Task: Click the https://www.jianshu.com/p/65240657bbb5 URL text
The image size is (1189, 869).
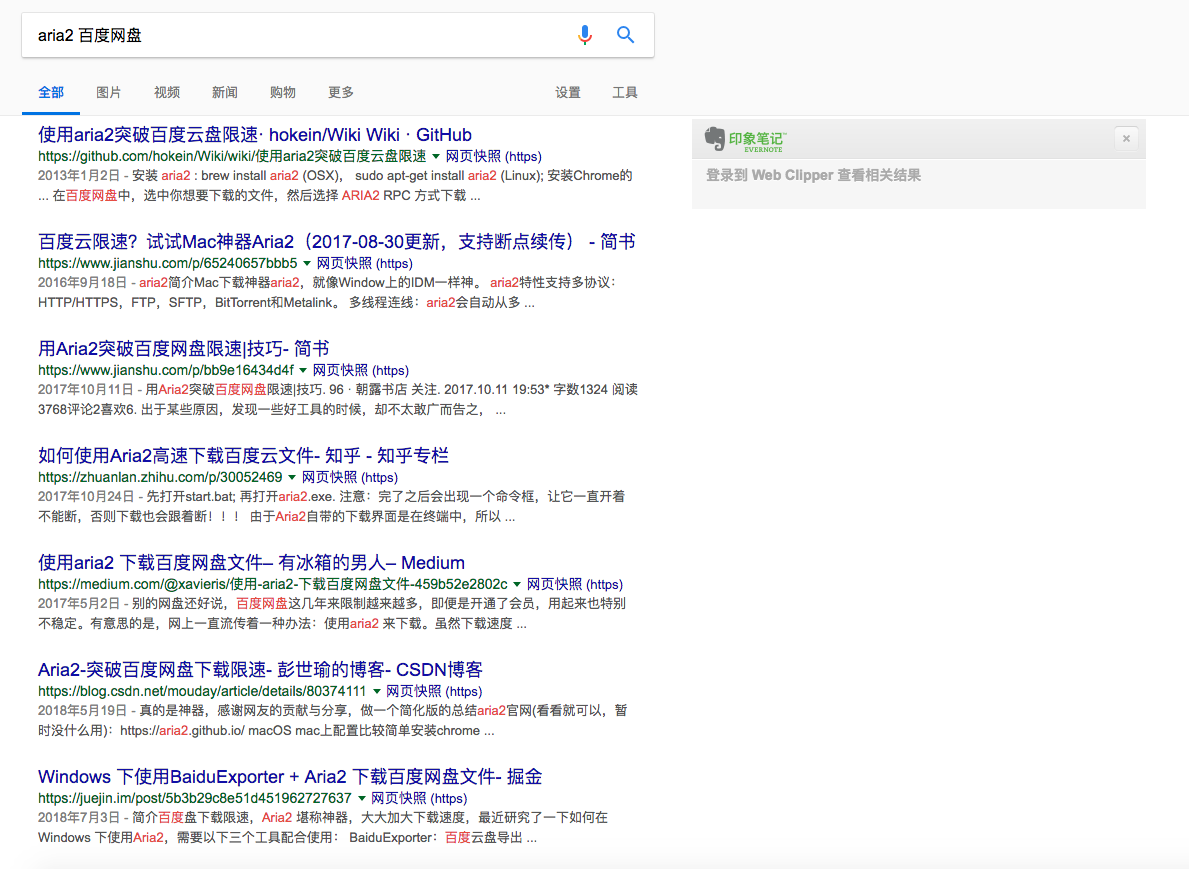Action: pos(168,263)
